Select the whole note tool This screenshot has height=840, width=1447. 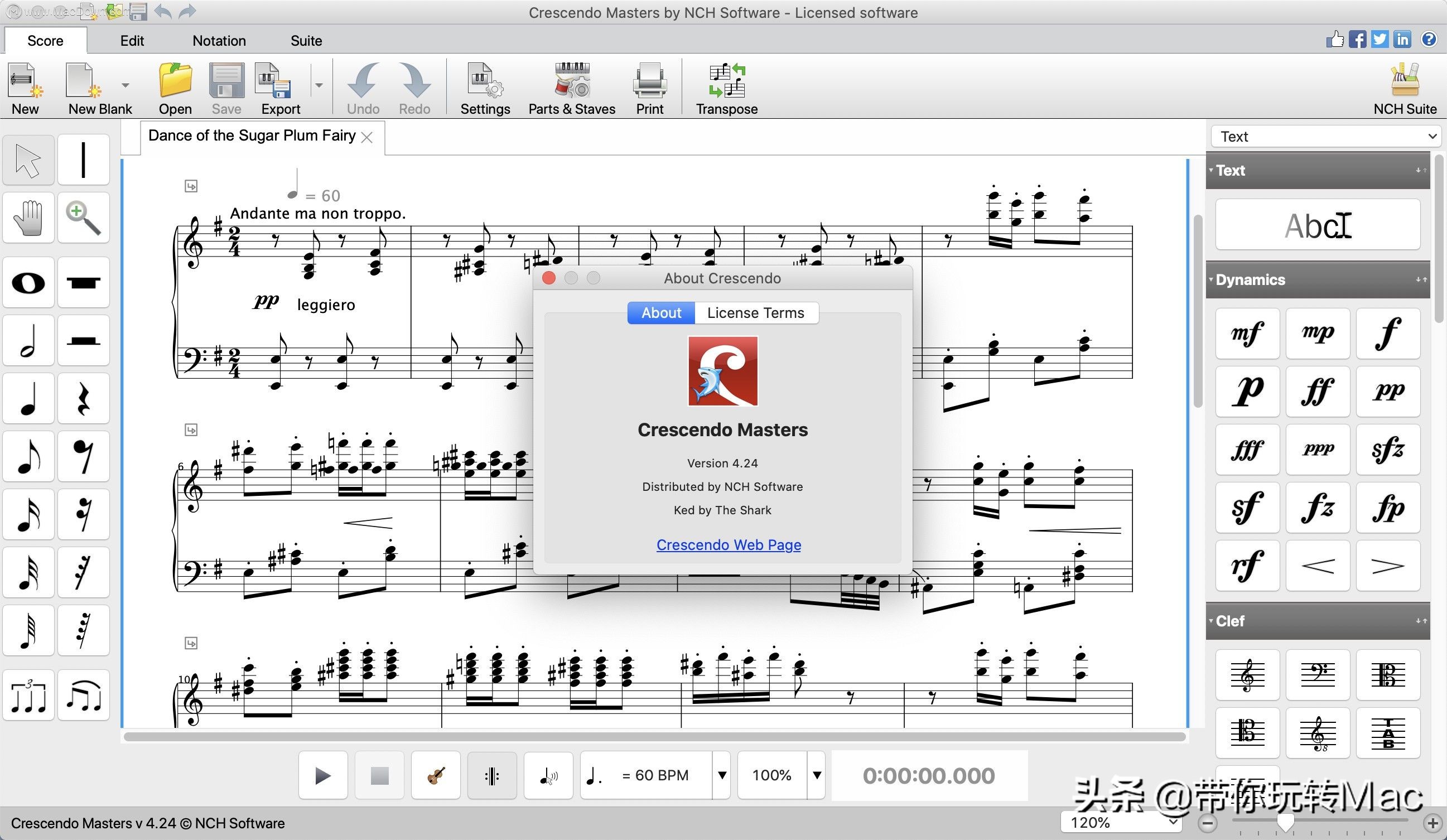click(28, 282)
